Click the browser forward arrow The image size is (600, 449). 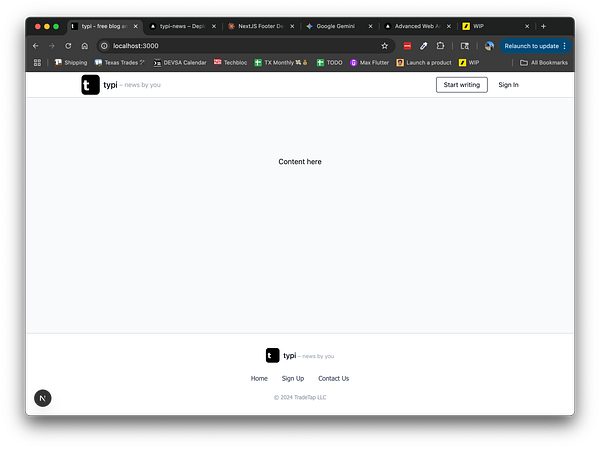click(52, 46)
